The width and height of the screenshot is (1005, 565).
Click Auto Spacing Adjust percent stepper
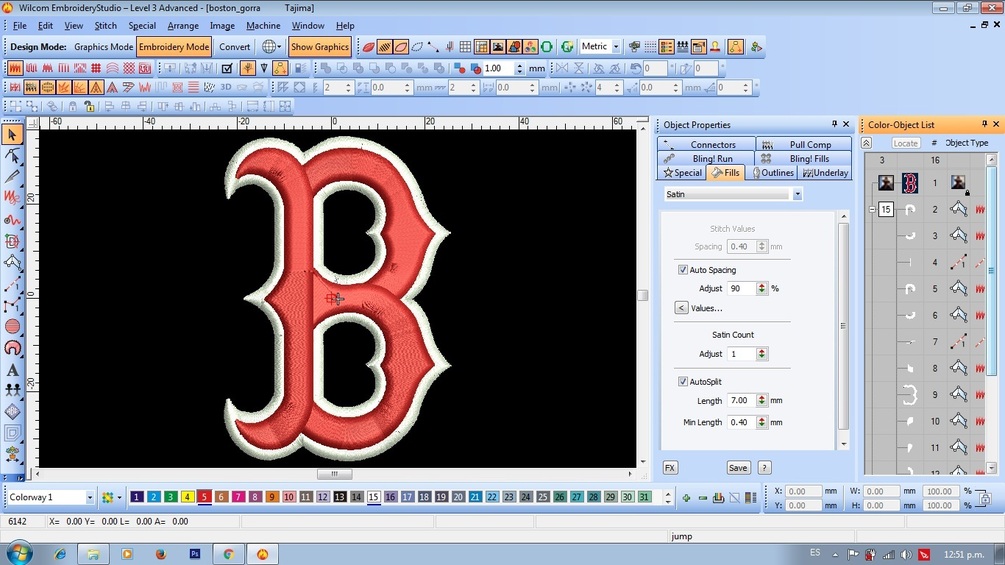coord(761,288)
